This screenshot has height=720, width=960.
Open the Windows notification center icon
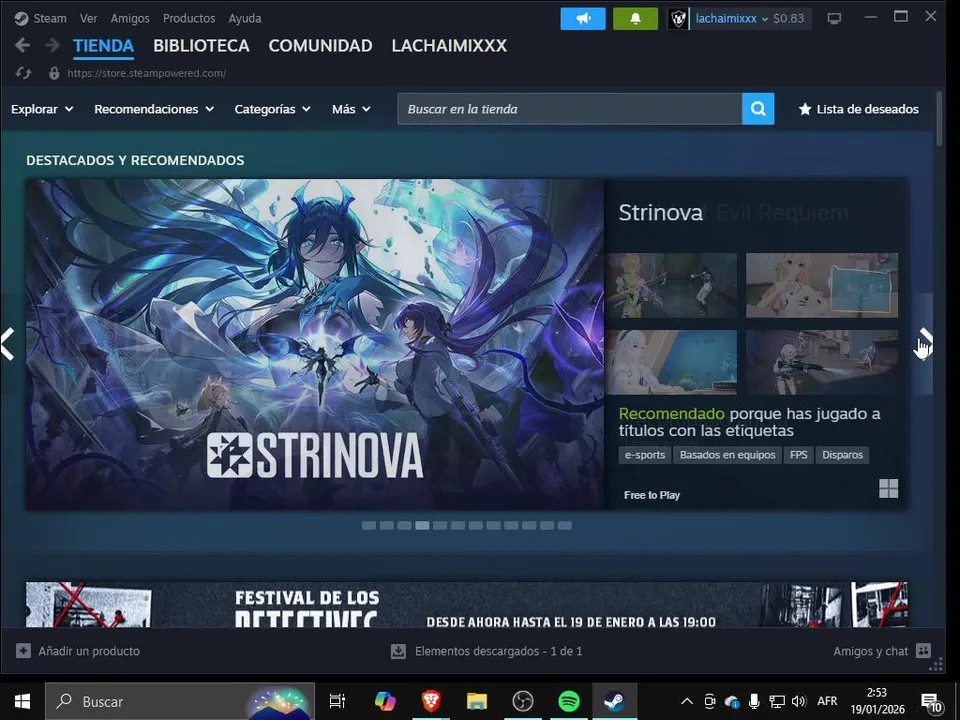(x=931, y=702)
